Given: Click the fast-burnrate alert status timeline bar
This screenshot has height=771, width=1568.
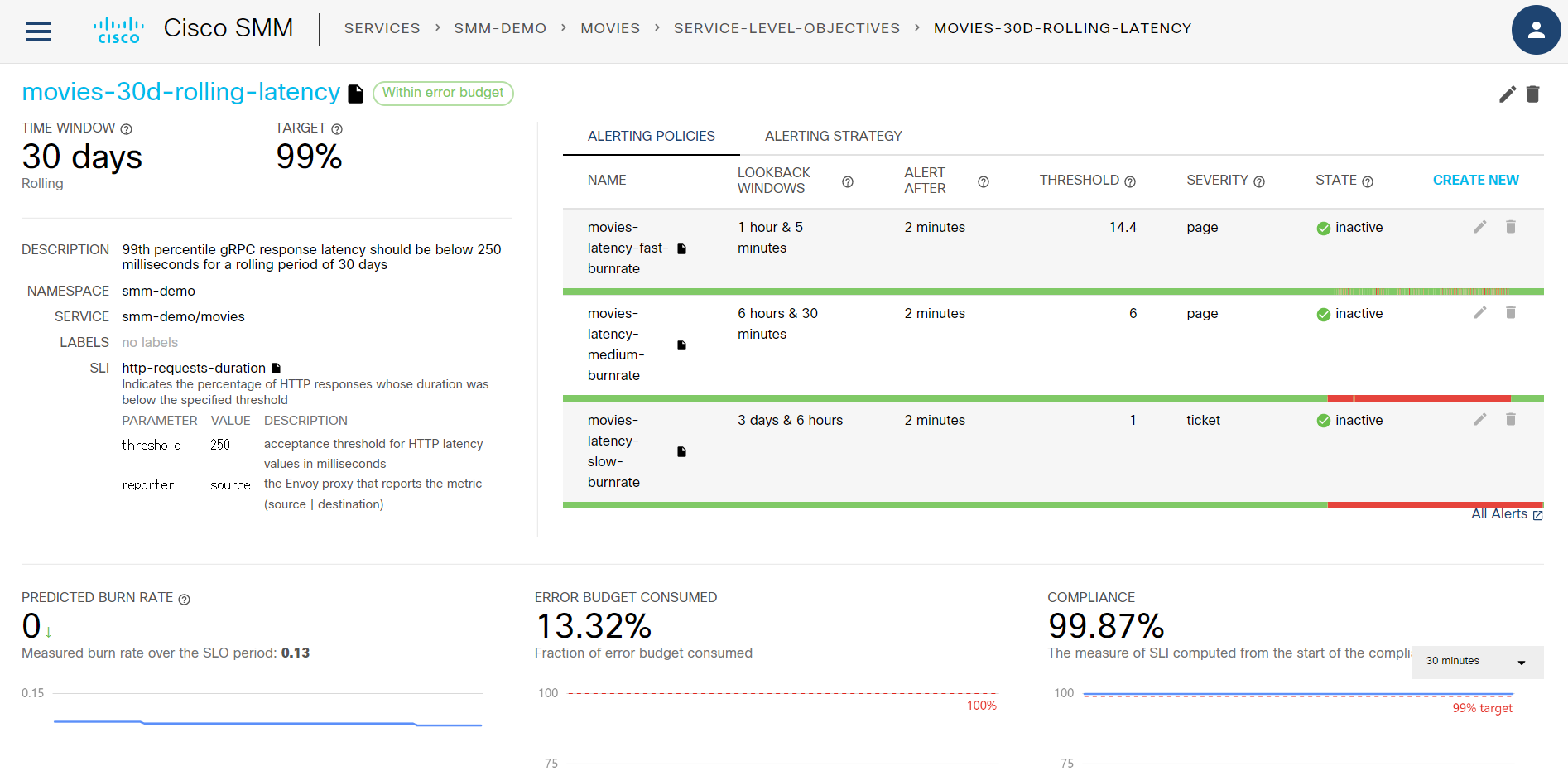Looking at the screenshot, I should pos(1053,292).
